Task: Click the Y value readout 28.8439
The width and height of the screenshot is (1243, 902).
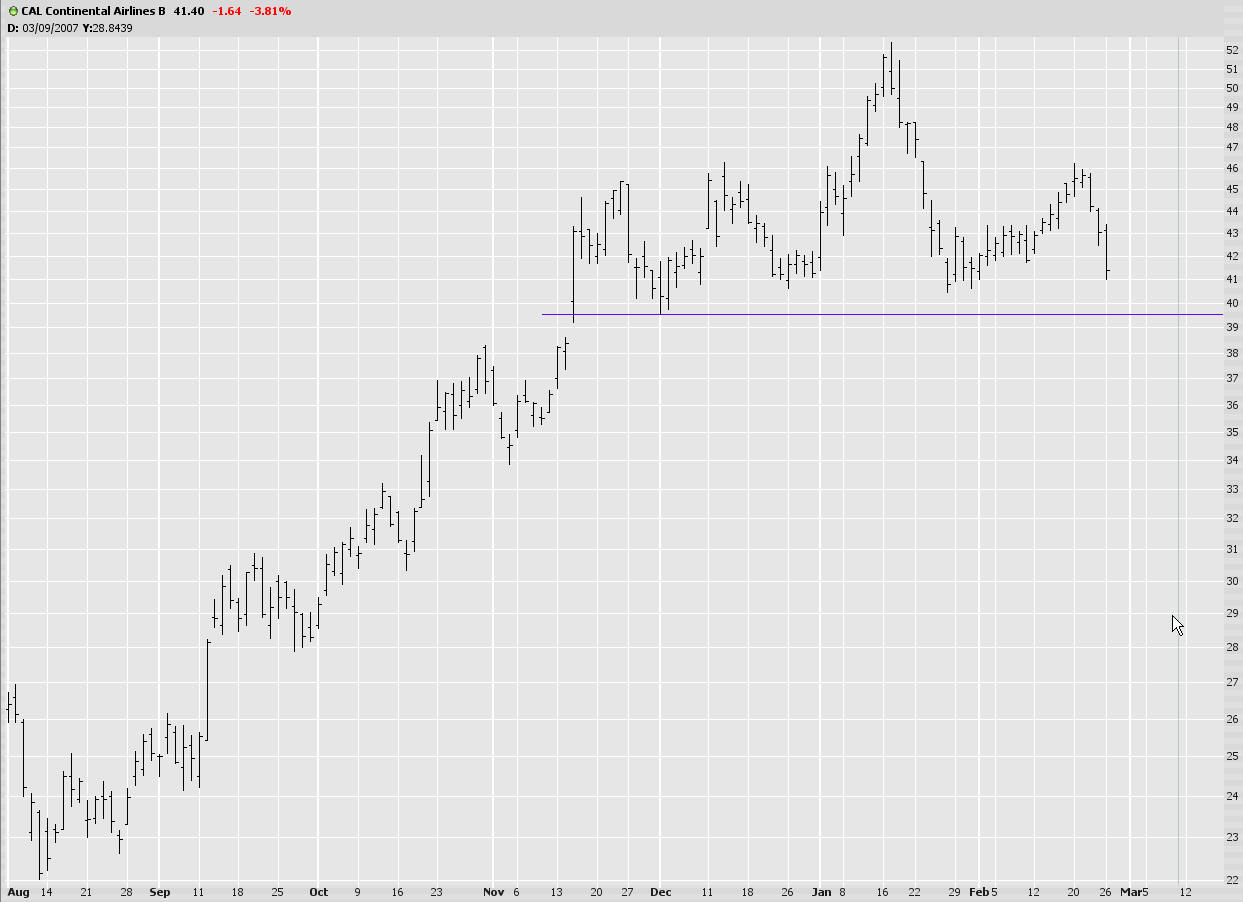Action: pyautogui.click(x=112, y=27)
